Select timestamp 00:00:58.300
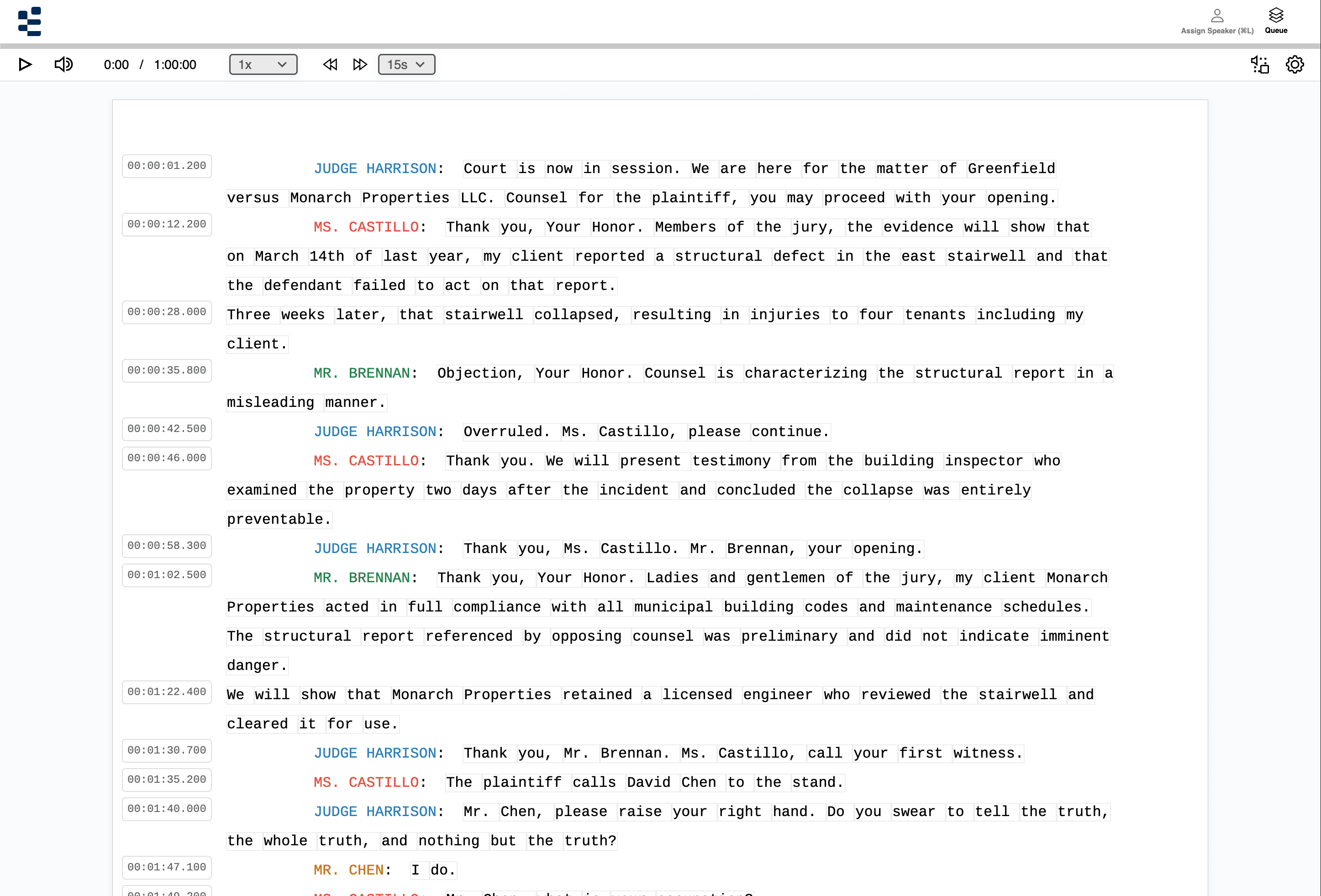 pyautogui.click(x=167, y=546)
